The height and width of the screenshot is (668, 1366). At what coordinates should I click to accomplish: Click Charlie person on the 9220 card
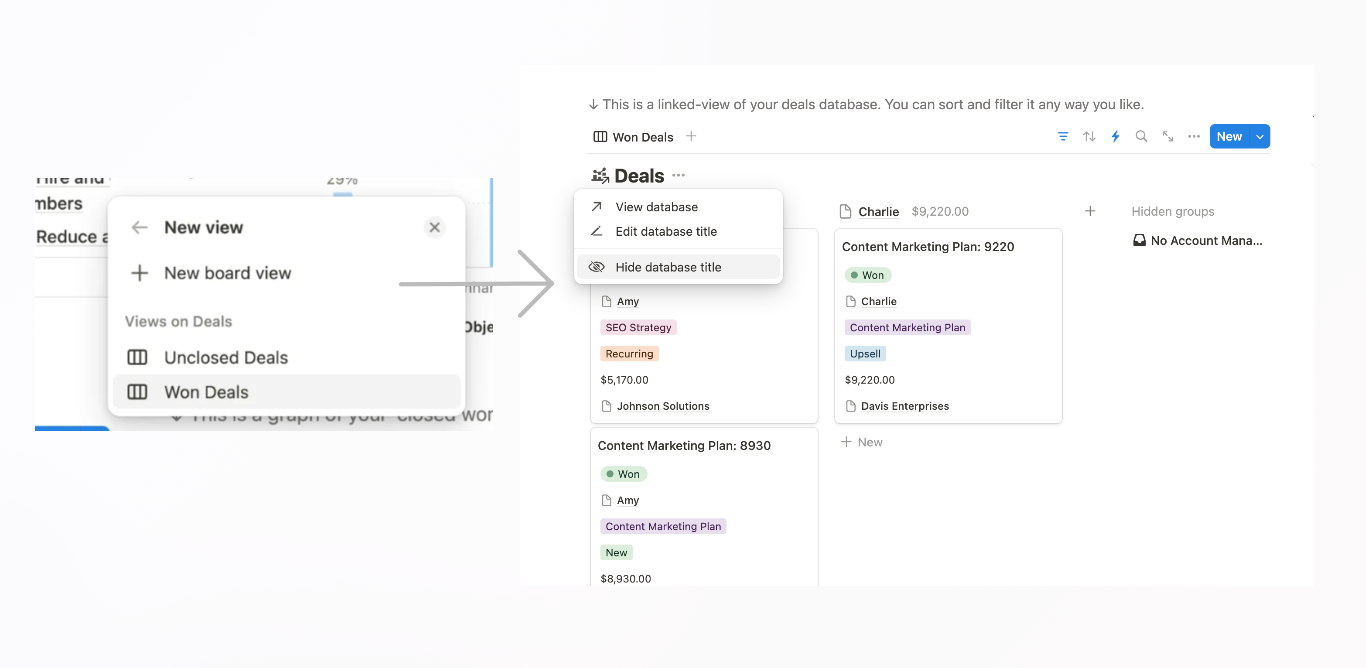coord(871,301)
